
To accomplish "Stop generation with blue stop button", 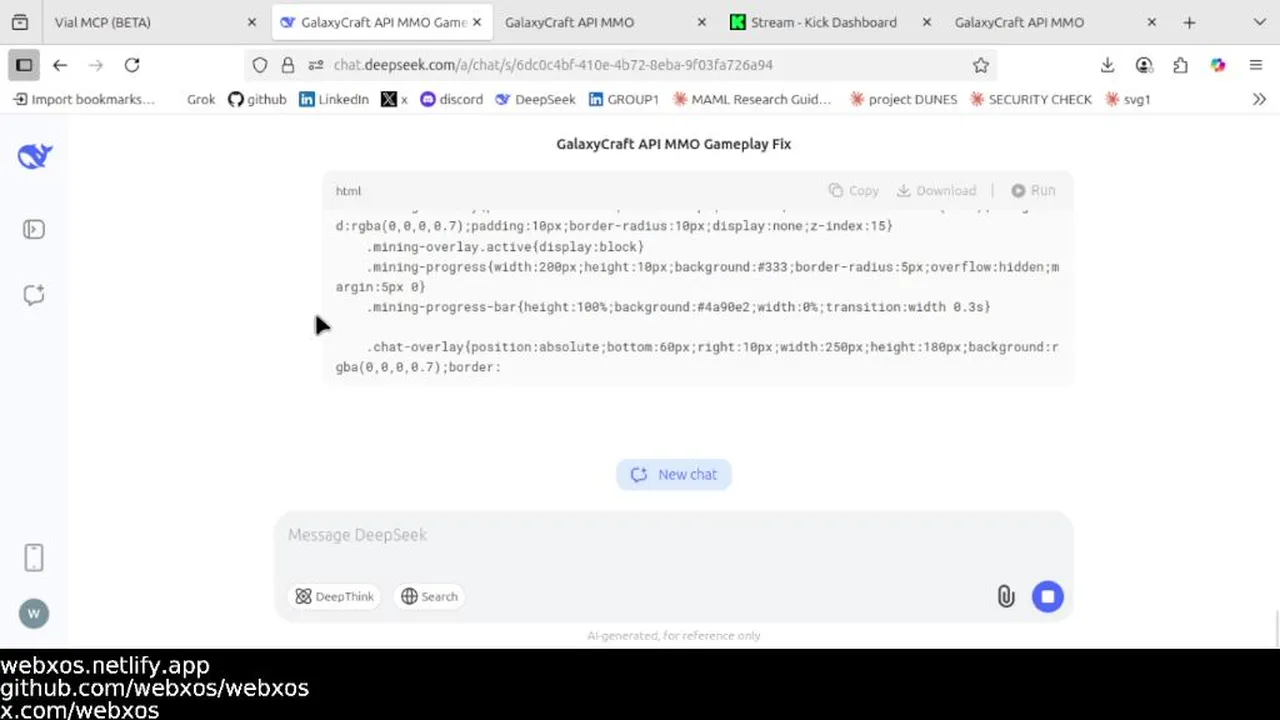I will [x=1048, y=597].
